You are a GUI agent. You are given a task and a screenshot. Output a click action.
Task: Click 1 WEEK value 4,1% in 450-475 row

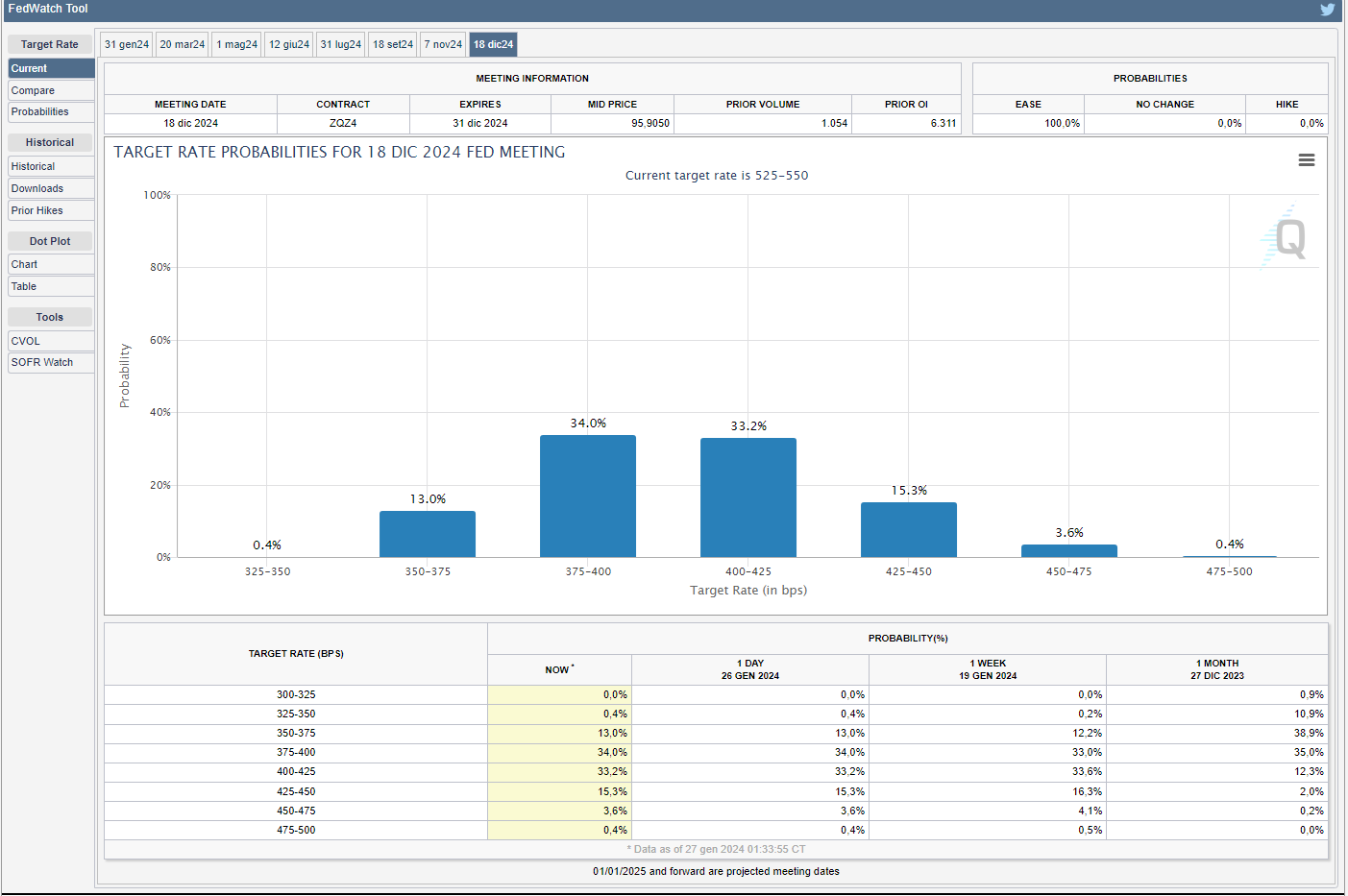pyautogui.click(x=988, y=811)
